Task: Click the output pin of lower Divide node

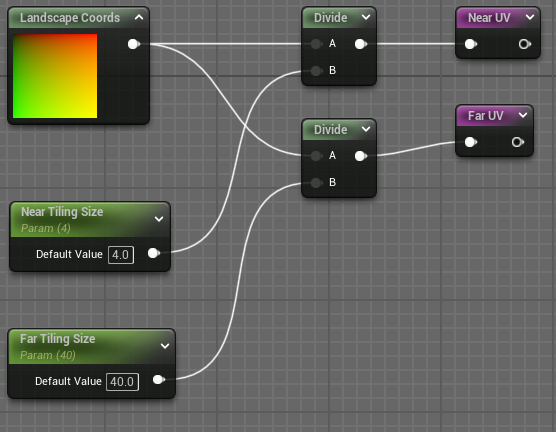Action: pos(360,156)
